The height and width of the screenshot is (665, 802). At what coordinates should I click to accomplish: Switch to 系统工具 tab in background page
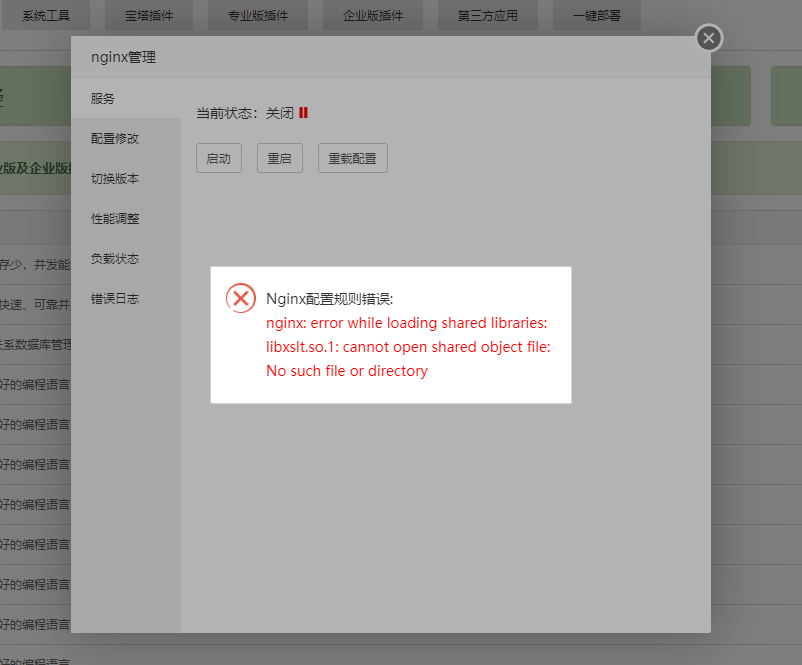click(46, 15)
